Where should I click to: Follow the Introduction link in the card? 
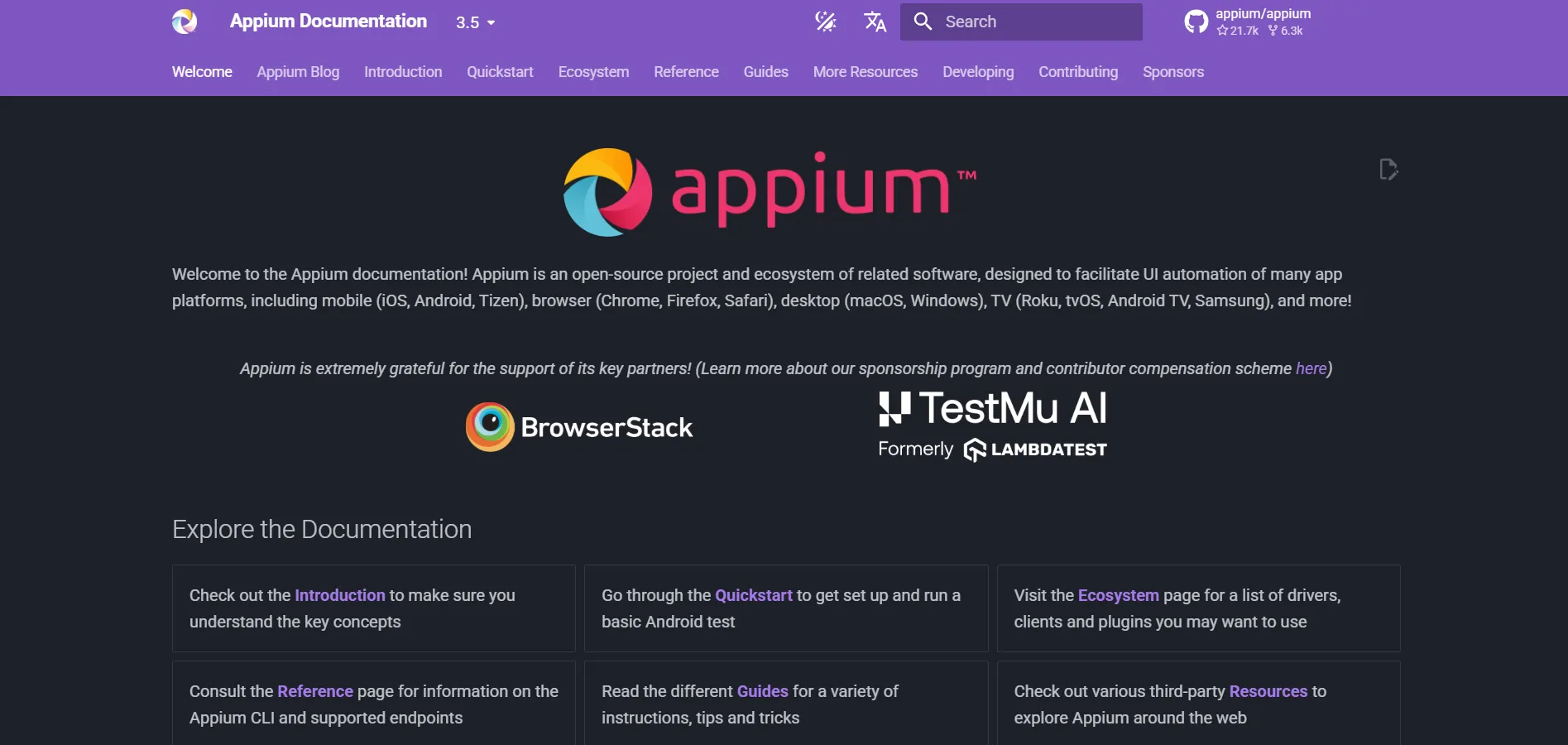[x=340, y=595]
